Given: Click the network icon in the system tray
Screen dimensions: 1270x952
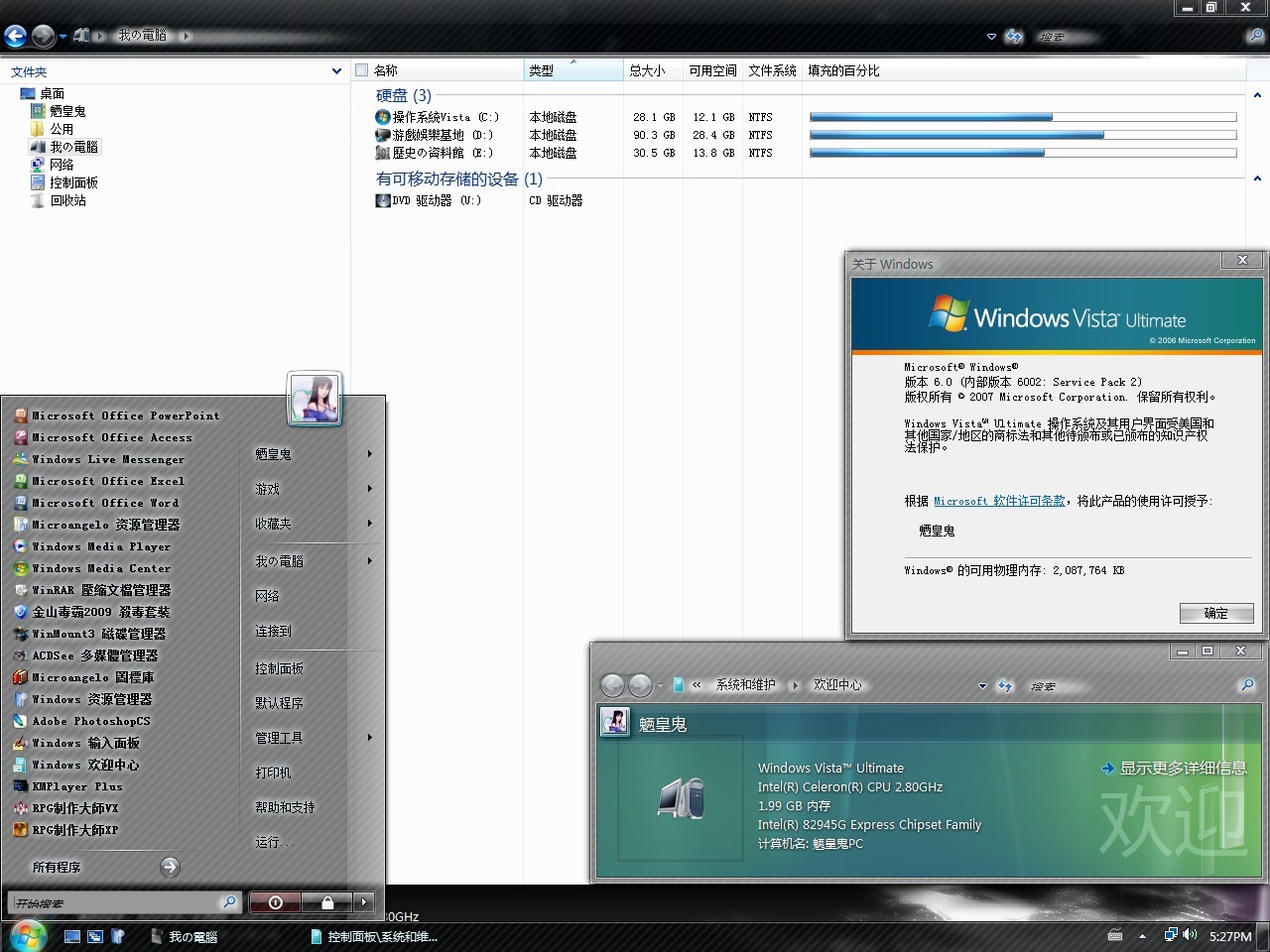Looking at the screenshot, I should click(1171, 935).
